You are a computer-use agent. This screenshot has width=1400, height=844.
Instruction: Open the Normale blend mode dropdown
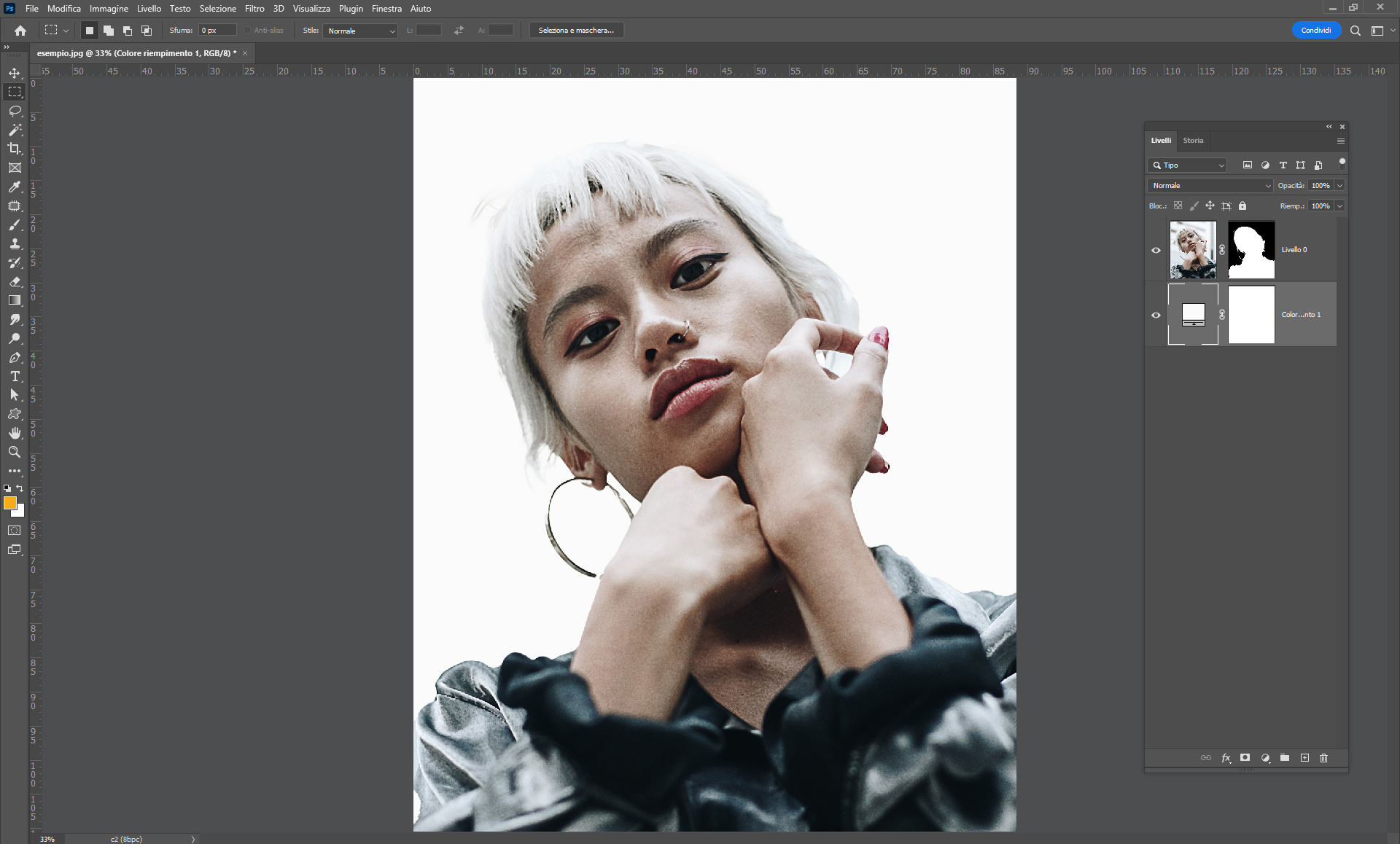(1210, 186)
